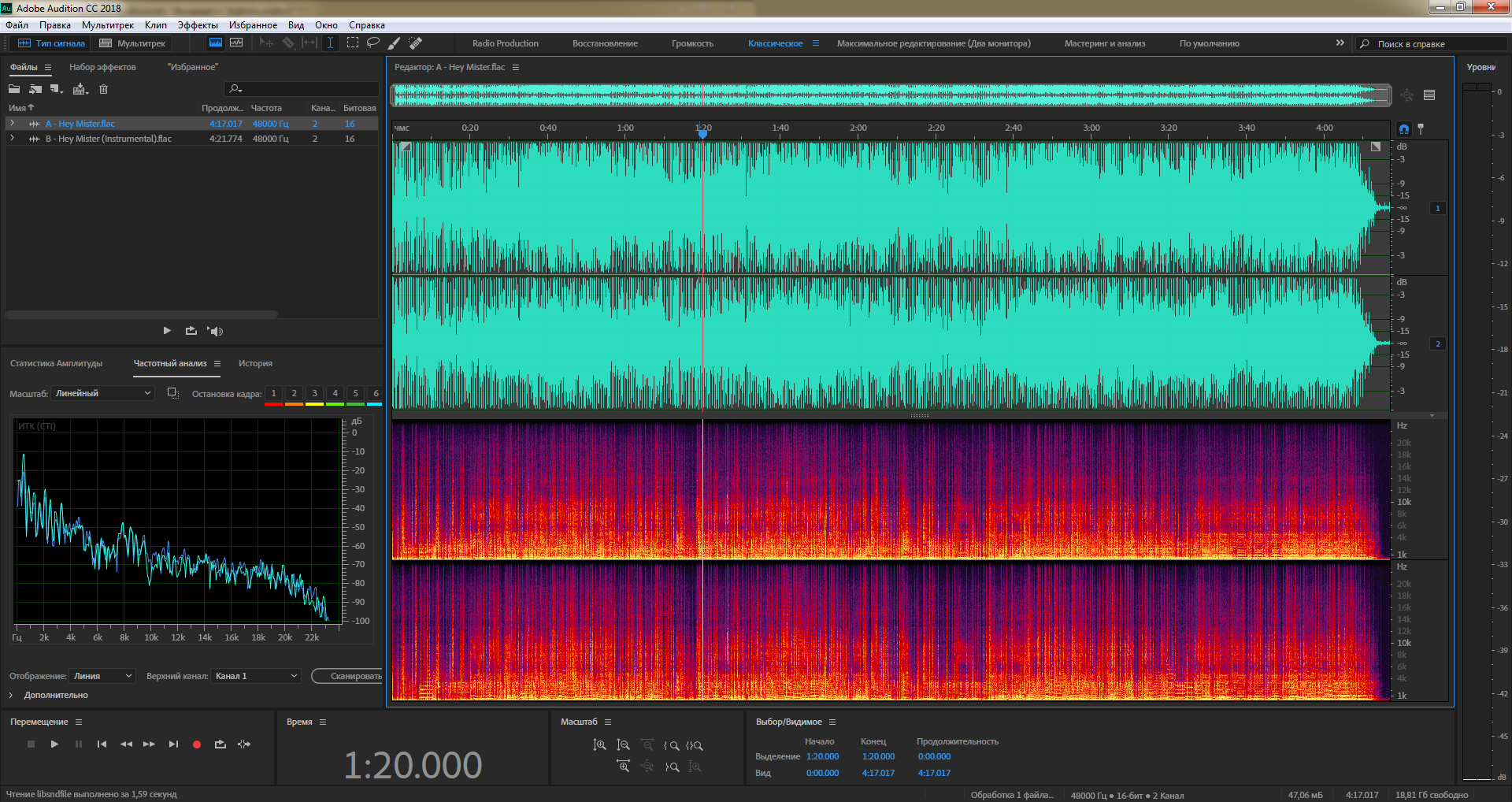
Task: Choose the Spot Healing Brush tool
Action: click(416, 43)
